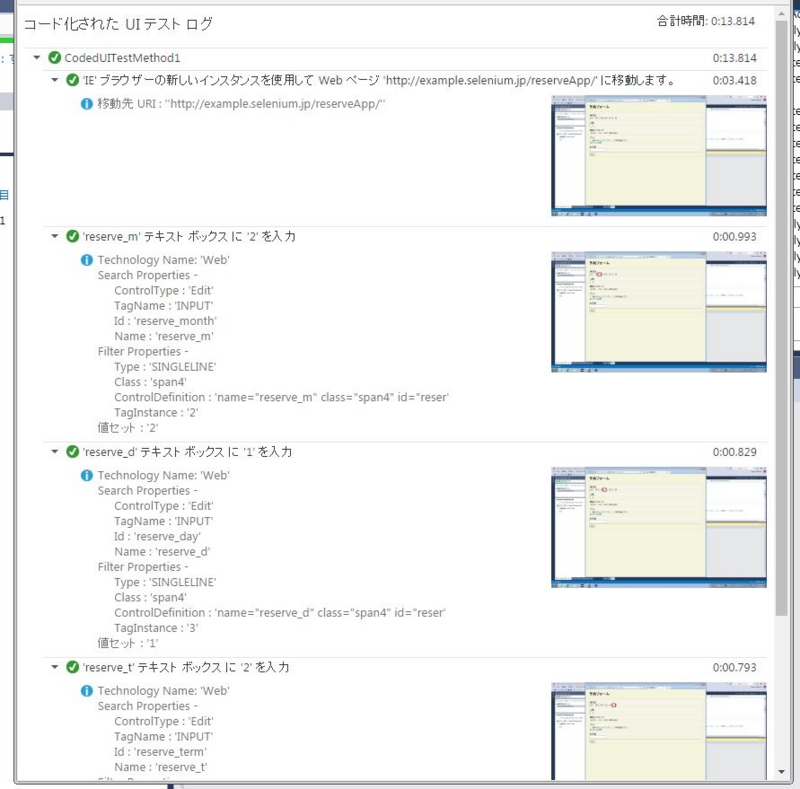The height and width of the screenshot is (789, 800).
Task: Select the "'reserve_d' テキスト ボックス に '1' を入力" row
Action: pos(187,452)
